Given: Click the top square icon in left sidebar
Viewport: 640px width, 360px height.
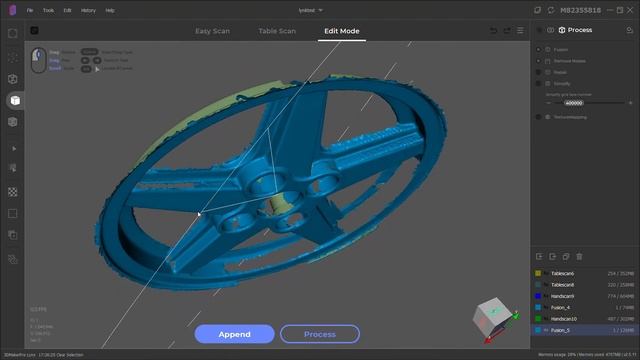Looking at the screenshot, I should point(13,33).
